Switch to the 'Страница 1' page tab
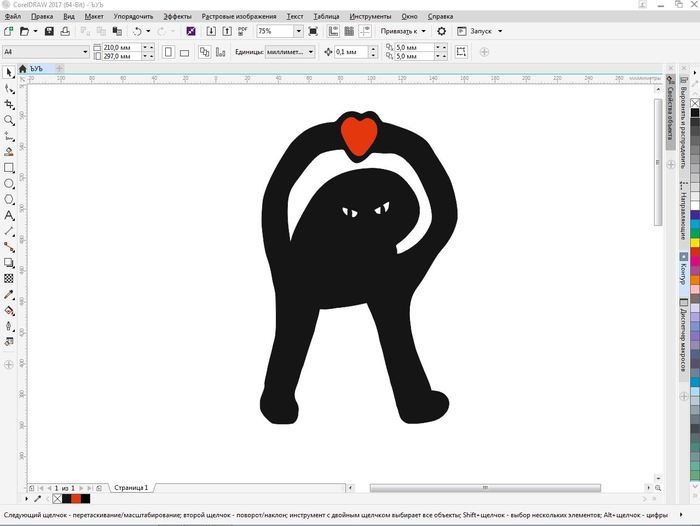 pyautogui.click(x=131, y=488)
